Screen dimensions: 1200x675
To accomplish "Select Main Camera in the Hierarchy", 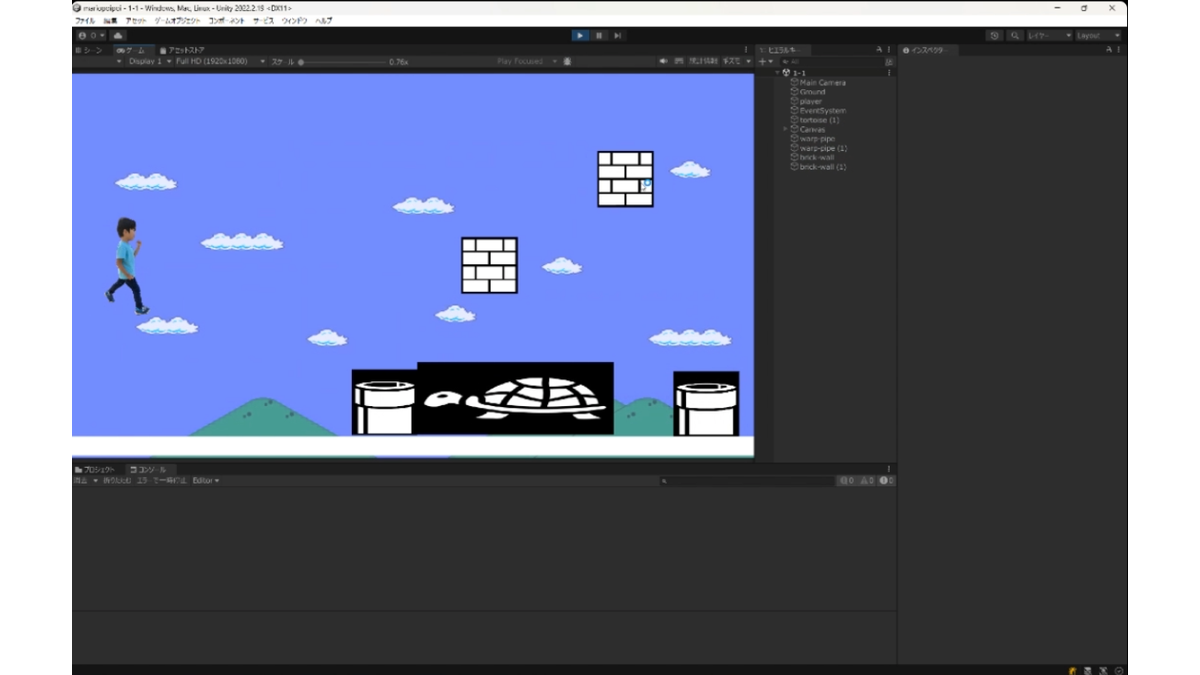I will click(x=823, y=82).
